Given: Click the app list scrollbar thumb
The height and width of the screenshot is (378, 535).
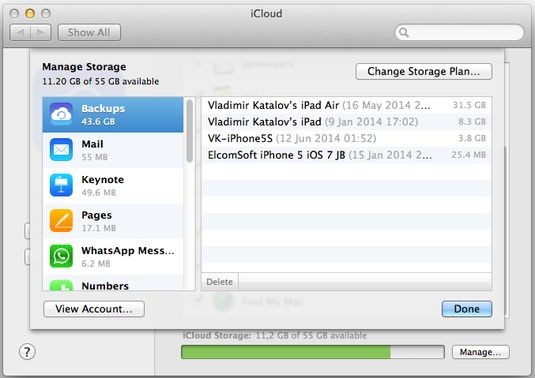Looking at the screenshot, I should tap(190, 131).
